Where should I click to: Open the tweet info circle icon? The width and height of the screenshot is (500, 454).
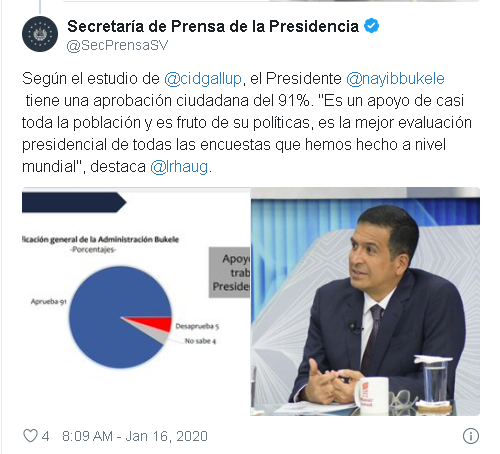pyautogui.click(x=471, y=436)
